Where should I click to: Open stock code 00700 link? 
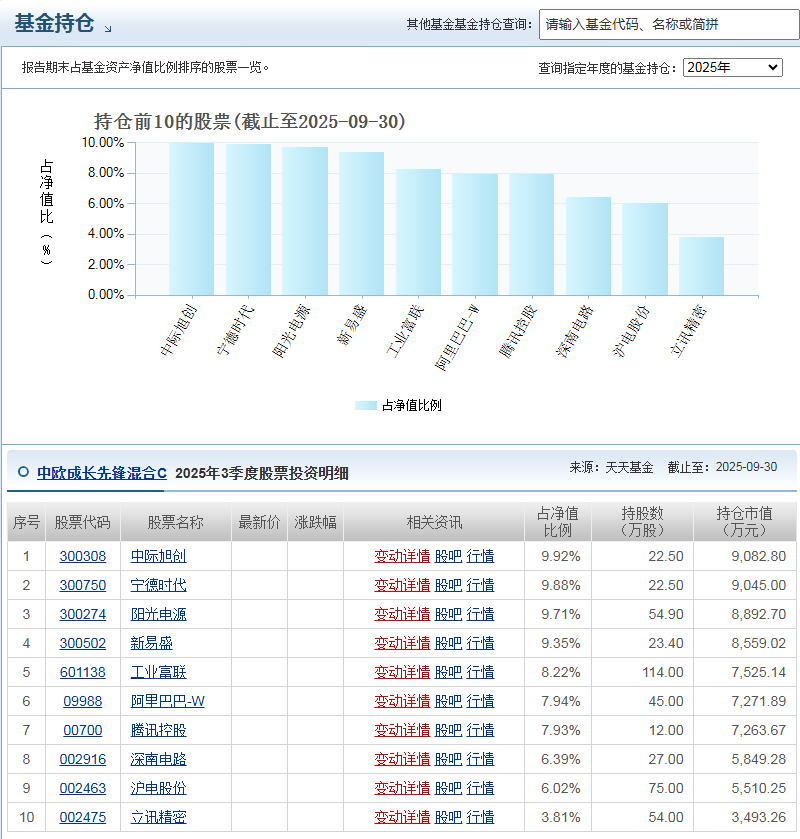click(82, 730)
